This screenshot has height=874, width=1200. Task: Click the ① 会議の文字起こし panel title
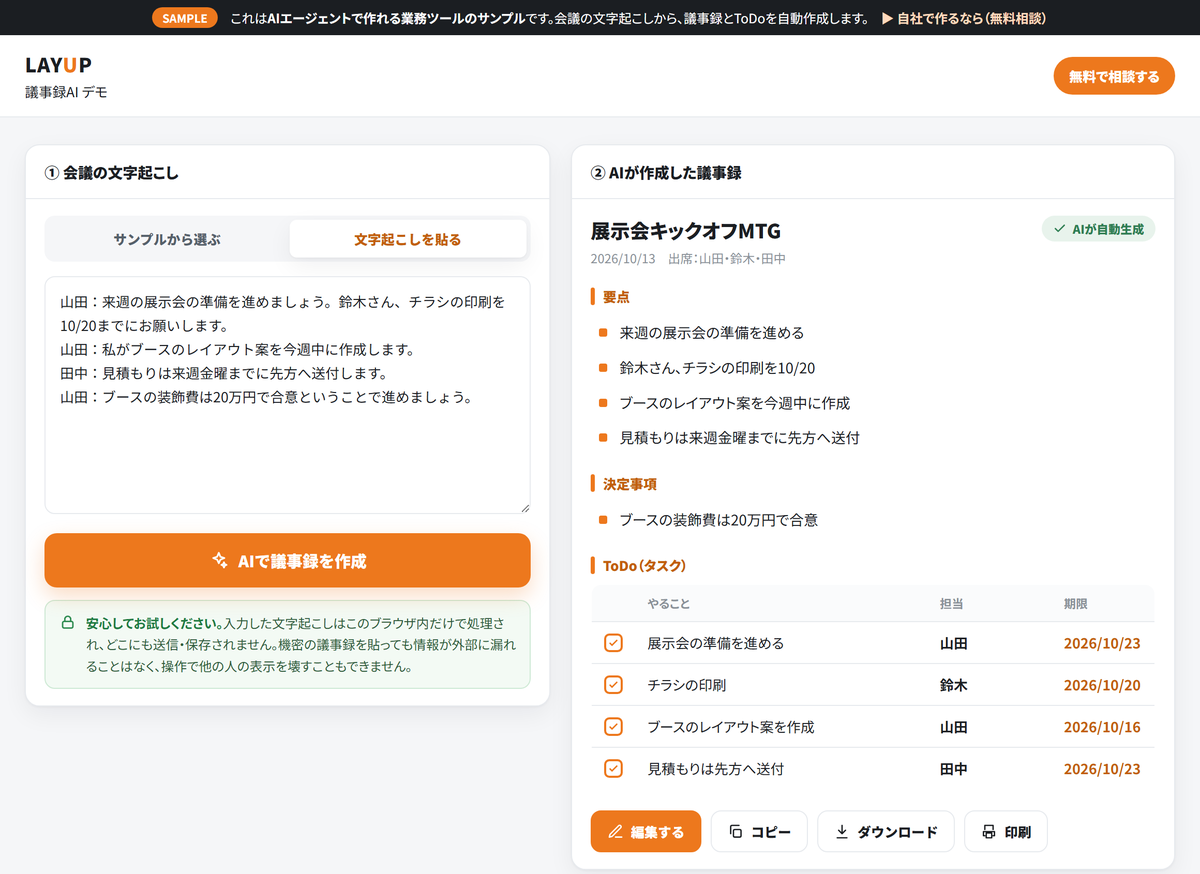pyautogui.click(x=112, y=173)
